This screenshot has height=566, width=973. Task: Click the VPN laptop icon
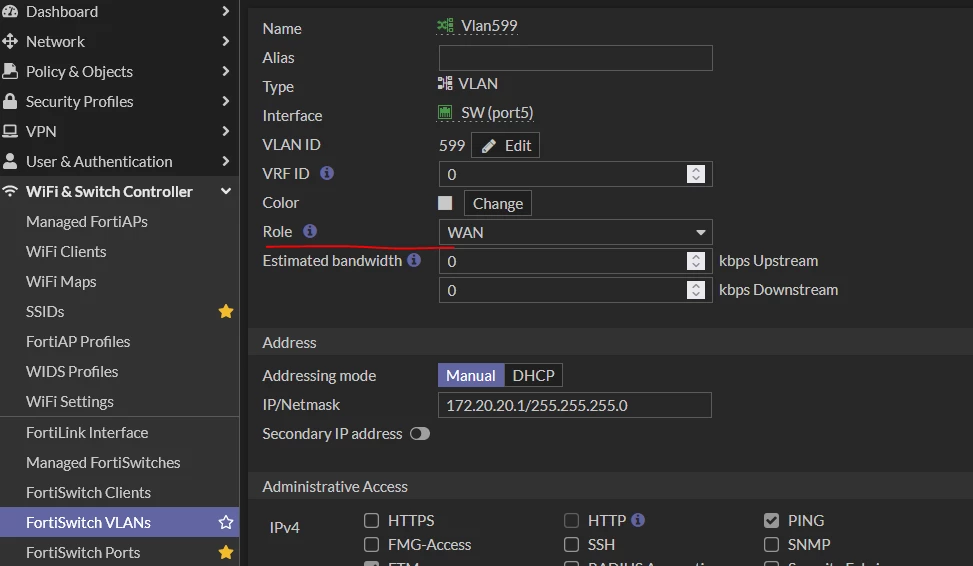pos(10,132)
